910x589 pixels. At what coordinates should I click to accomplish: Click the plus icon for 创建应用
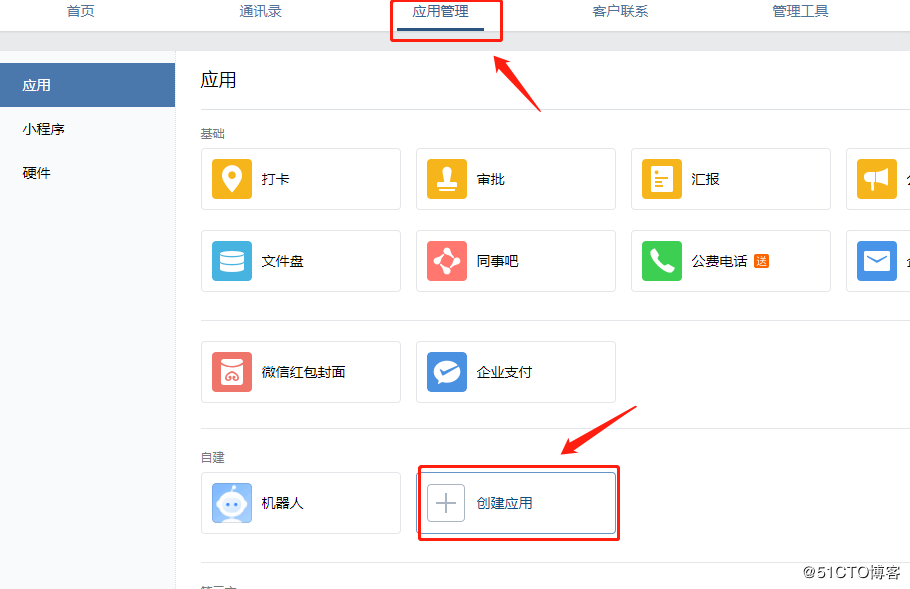[x=446, y=503]
